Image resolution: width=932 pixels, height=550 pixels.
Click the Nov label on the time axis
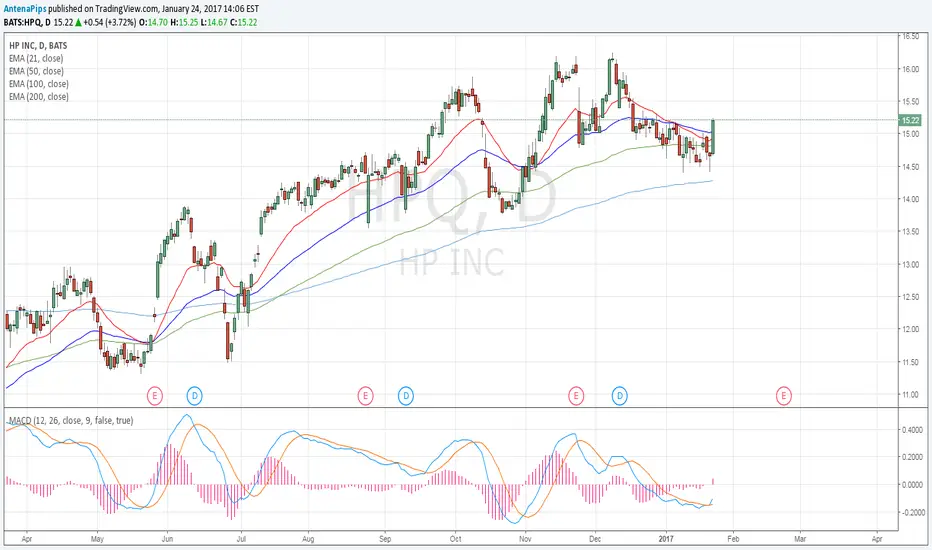[x=525, y=539]
